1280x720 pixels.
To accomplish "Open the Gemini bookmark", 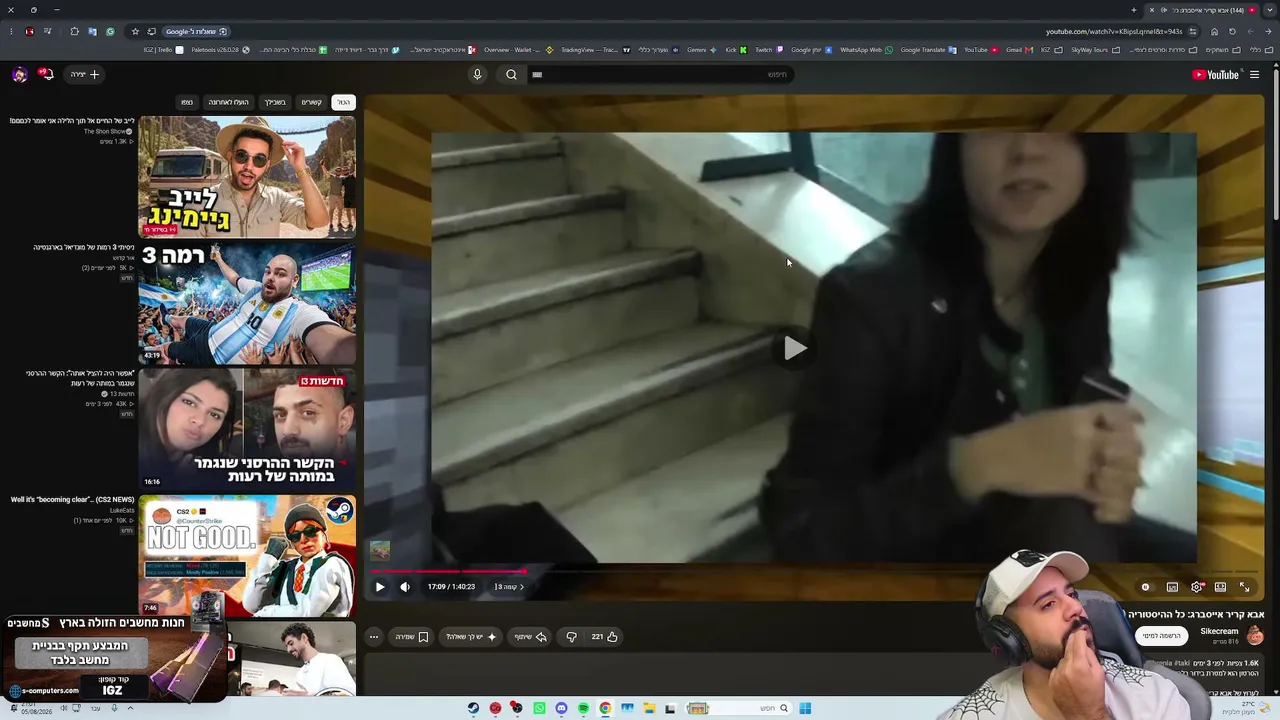I will 700,50.
